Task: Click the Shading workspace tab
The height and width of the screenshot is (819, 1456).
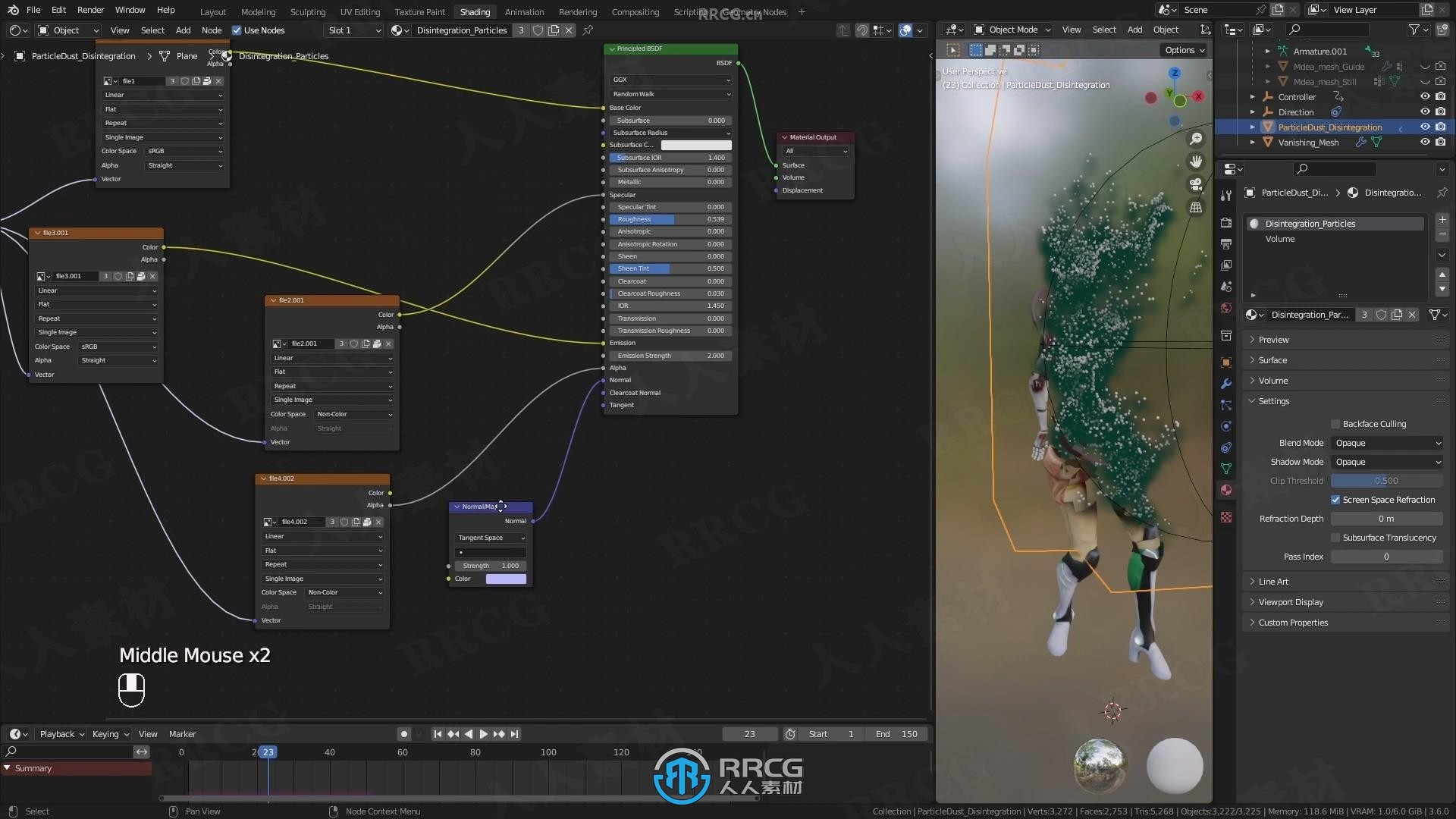Action: [x=475, y=12]
